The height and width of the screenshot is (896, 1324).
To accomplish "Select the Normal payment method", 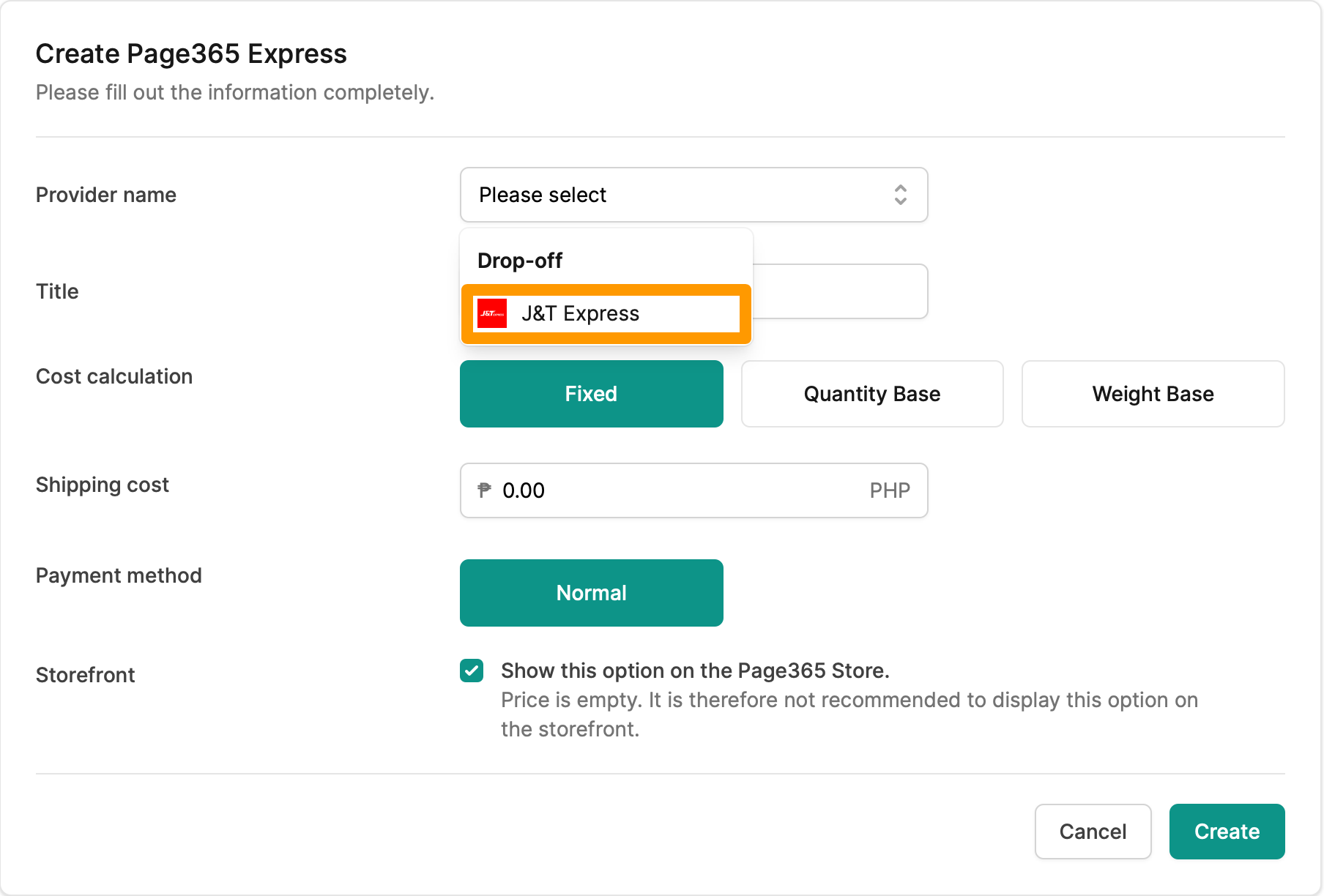I will tap(591, 593).
